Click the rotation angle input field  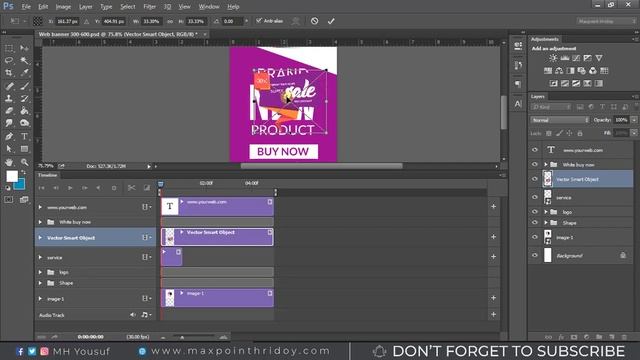(233, 21)
